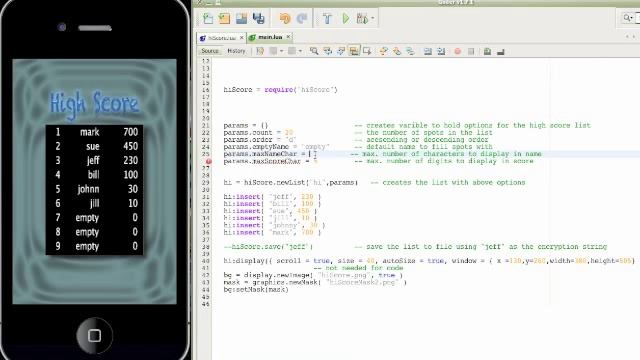
Task: Click the row 7 'empty 0' entry
Action: click(94, 218)
